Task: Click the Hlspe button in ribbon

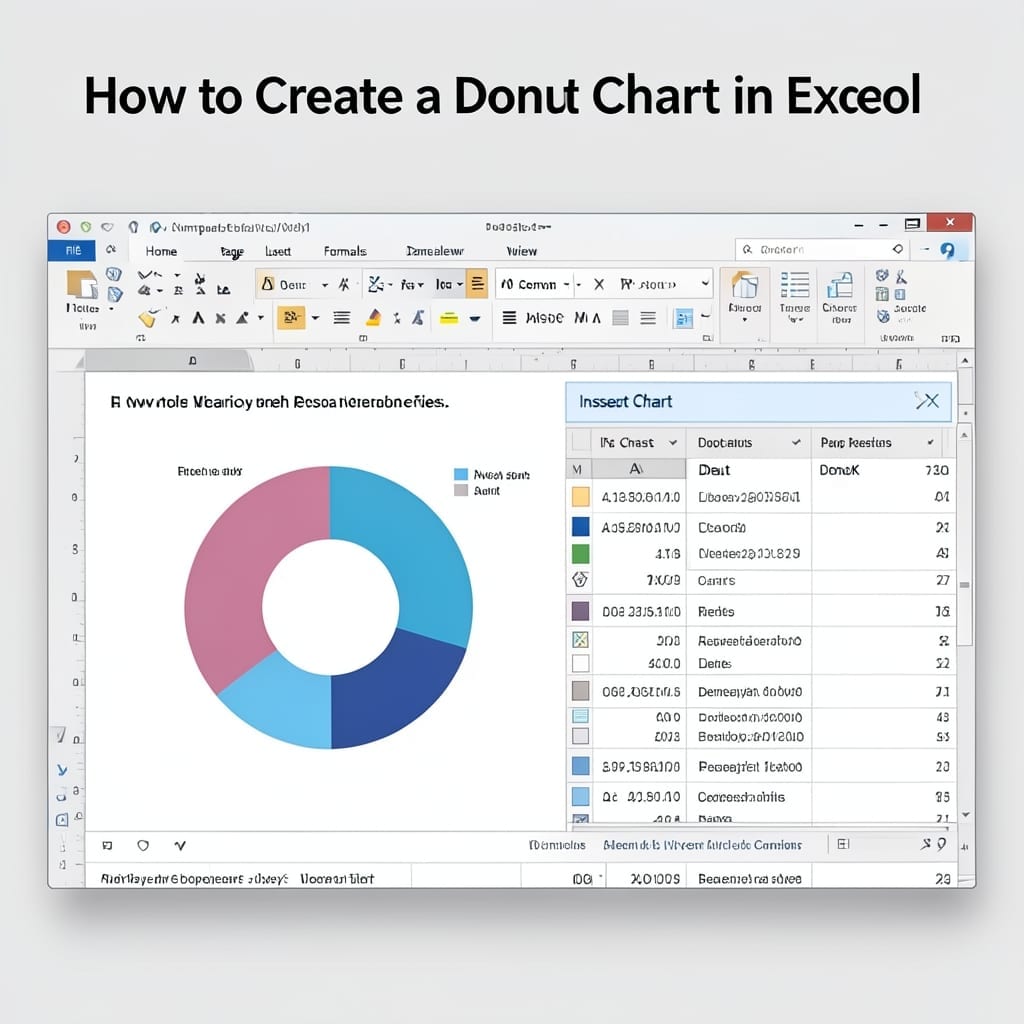Action: (x=544, y=318)
